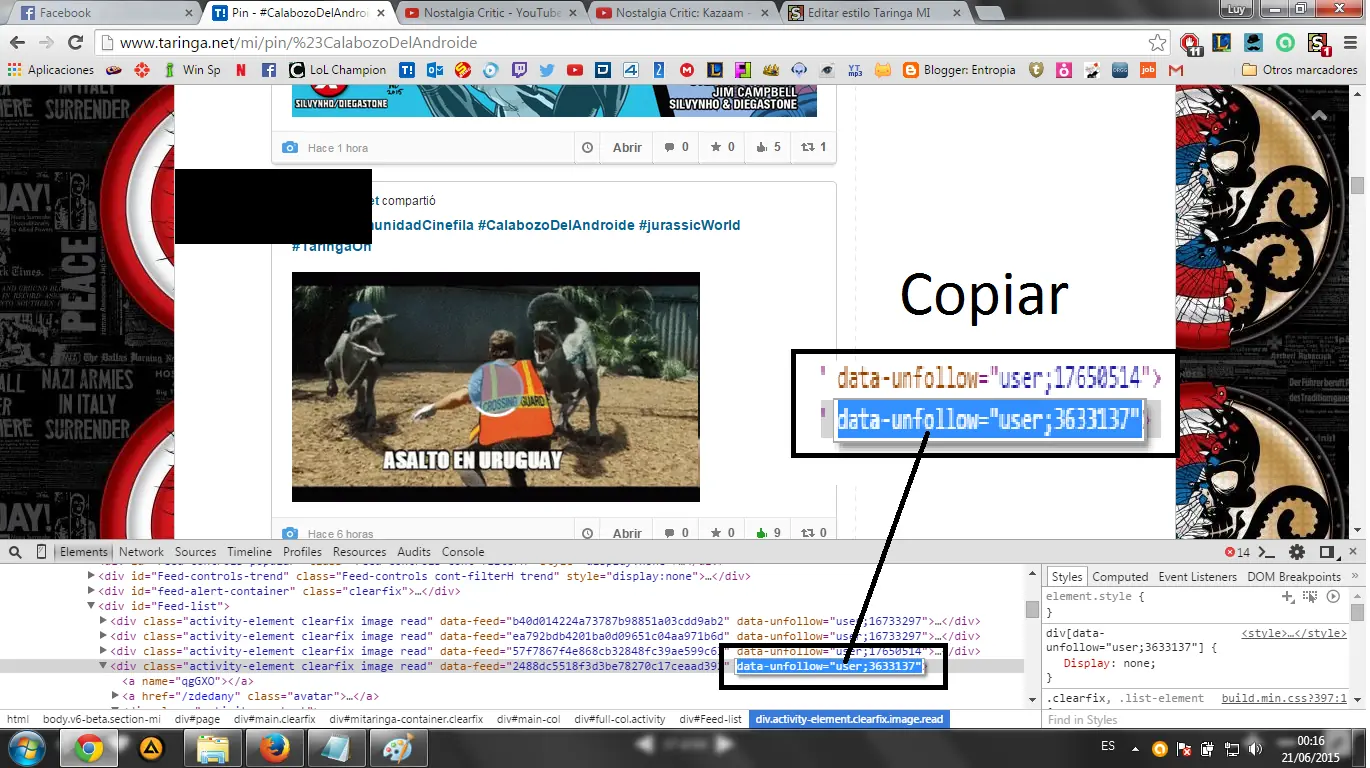Expand activity-element node with data-feed 57f7867f4e86
The width and height of the screenshot is (1370, 768).
(x=103, y=651)
